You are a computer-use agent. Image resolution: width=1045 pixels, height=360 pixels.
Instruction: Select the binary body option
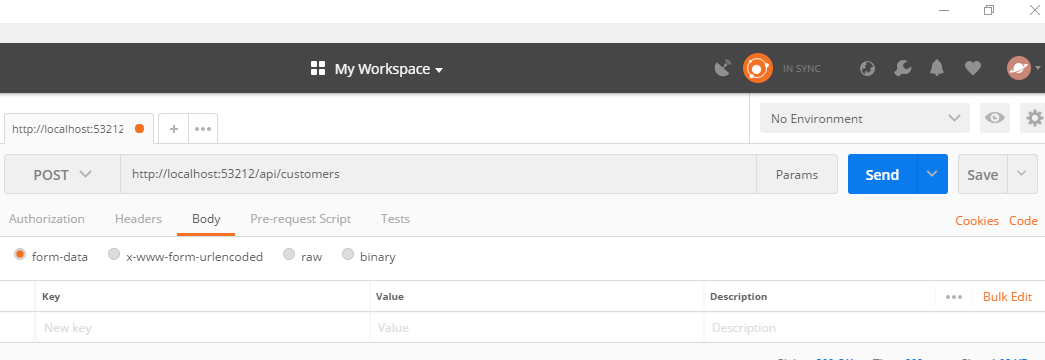[369, 256]
